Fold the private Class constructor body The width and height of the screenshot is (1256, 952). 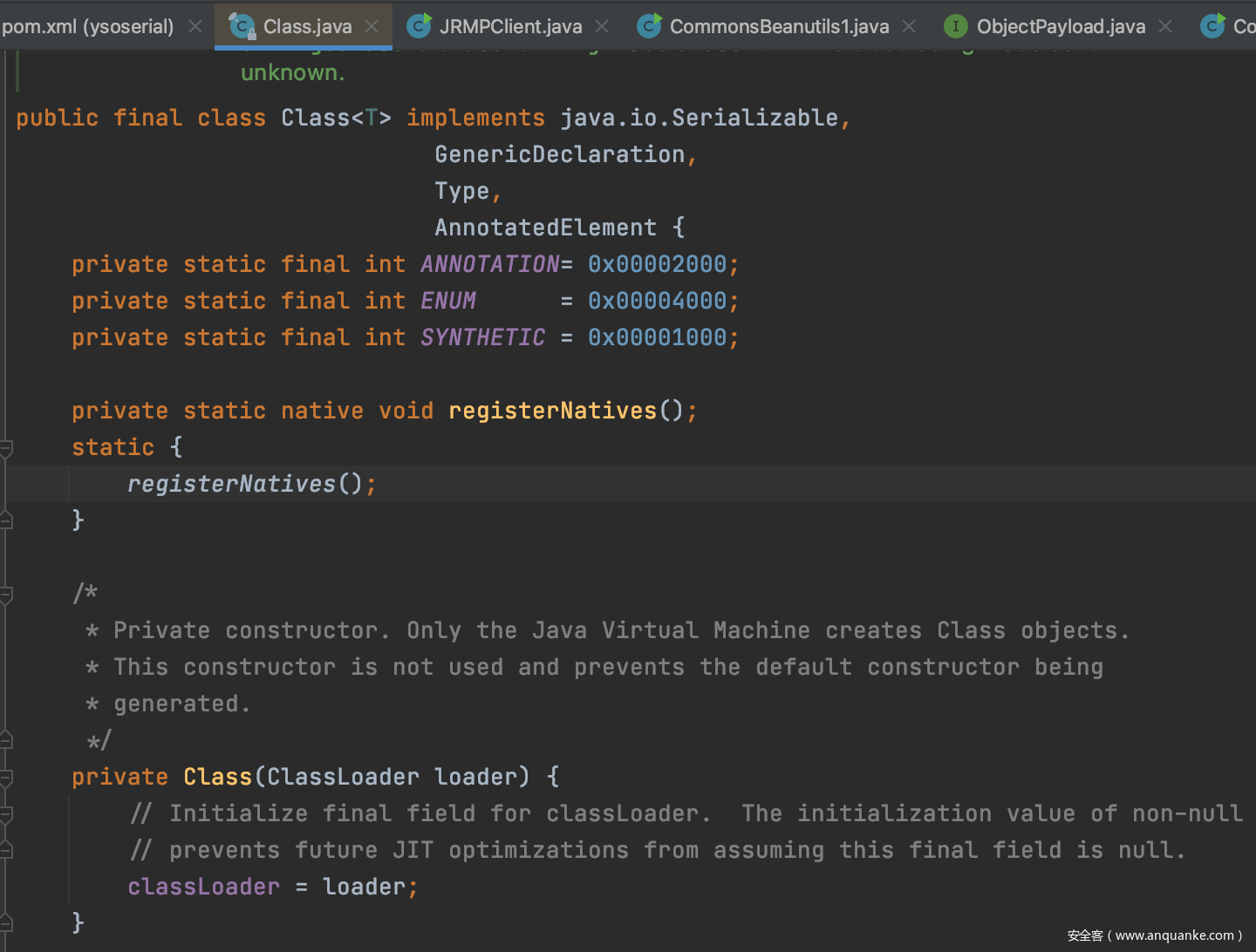(x=6, y=778)
